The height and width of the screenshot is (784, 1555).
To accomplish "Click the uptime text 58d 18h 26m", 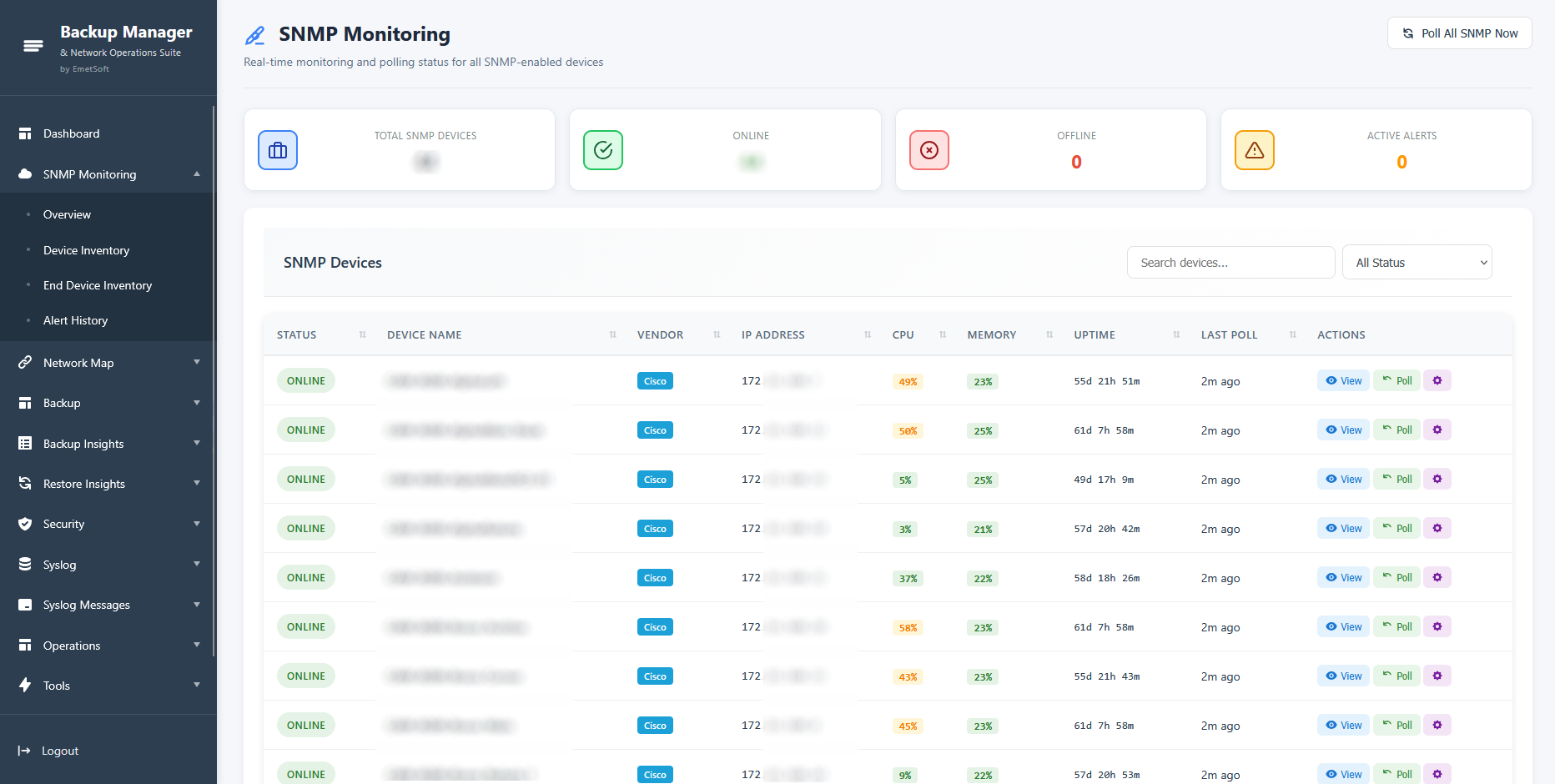I will click(x=1106, y=578).
